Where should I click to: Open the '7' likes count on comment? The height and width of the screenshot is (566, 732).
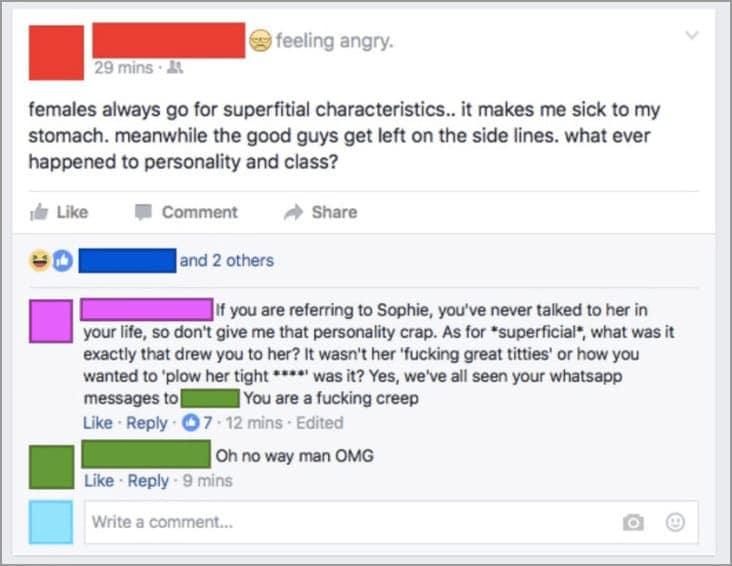tap(200, 423)
